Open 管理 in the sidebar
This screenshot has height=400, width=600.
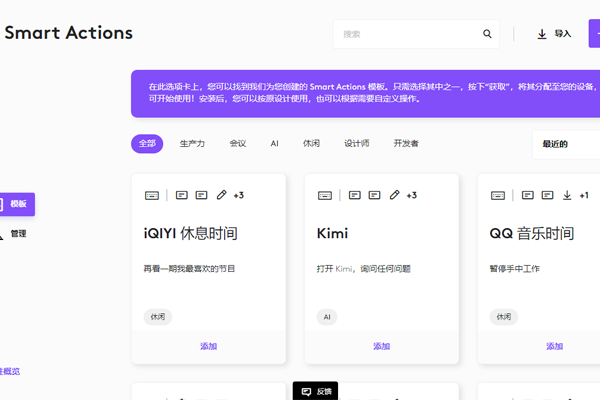pos(18,234)
